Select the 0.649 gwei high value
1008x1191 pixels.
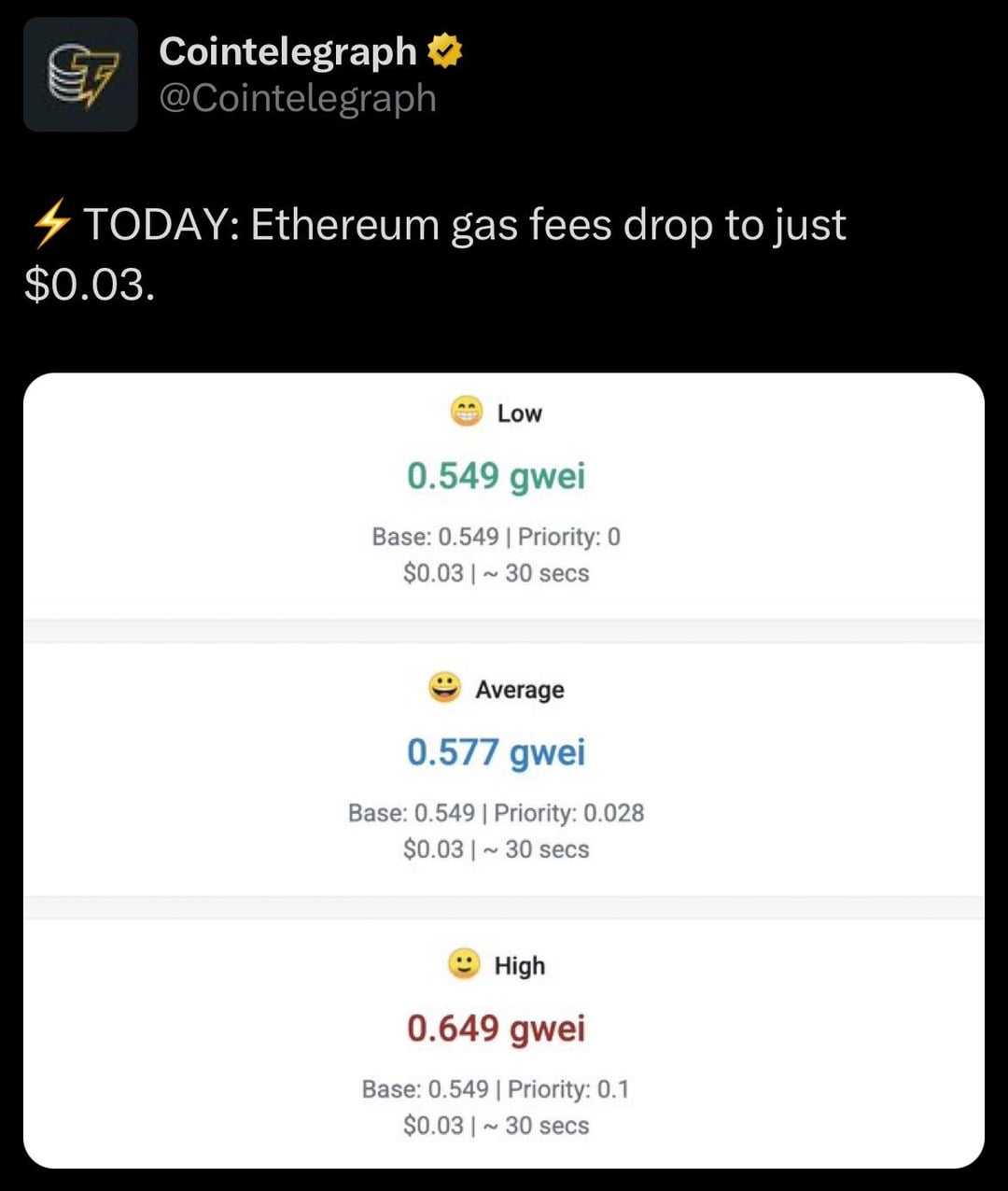(496, 1029)
